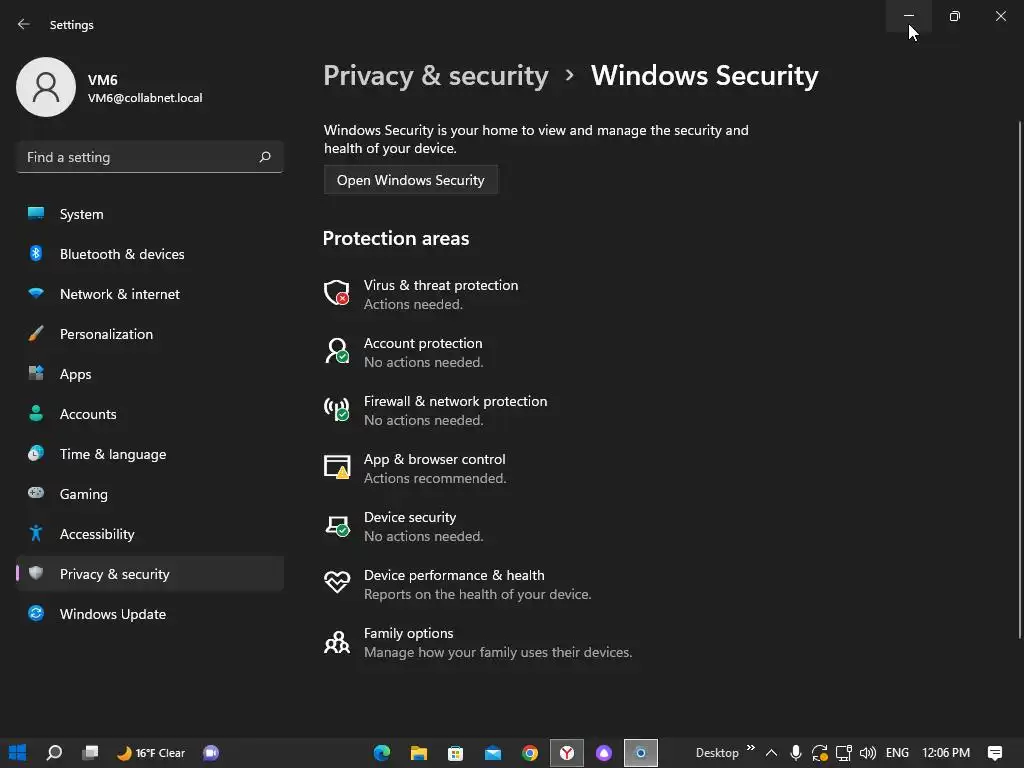Go to Gaming settings
Viewport: 1024px width, 768px height.
point(150,494)
